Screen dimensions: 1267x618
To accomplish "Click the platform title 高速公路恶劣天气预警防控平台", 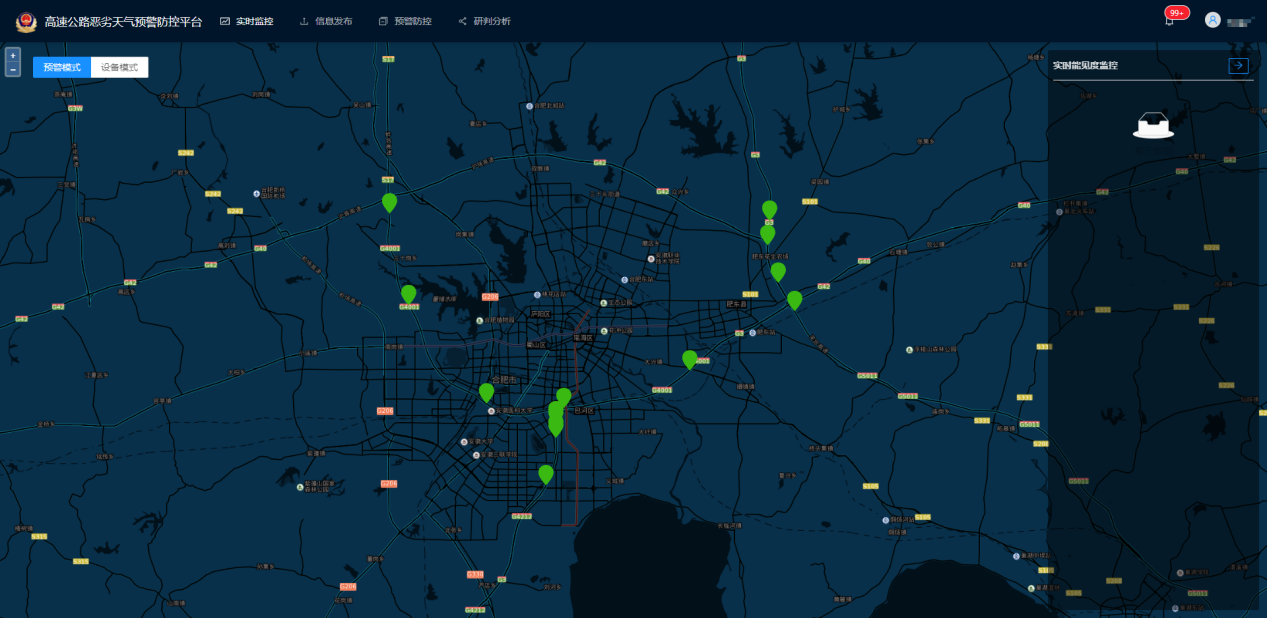I will click(123, 21).
